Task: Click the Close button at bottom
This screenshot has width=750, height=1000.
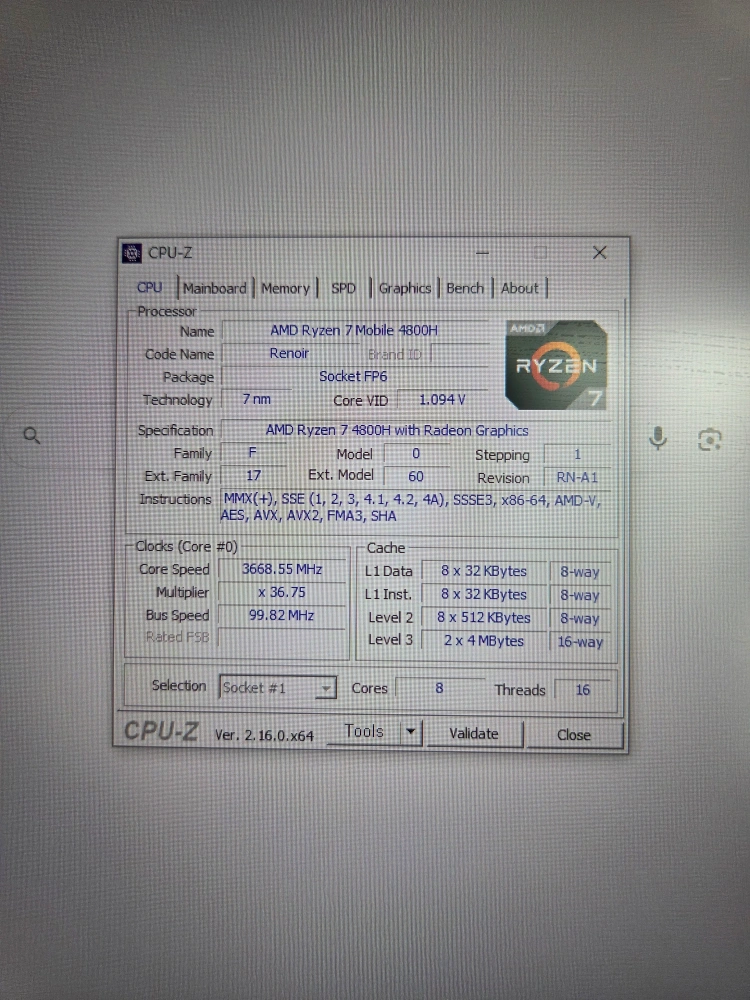Action: pyautogui.click(x=574, y=735)
